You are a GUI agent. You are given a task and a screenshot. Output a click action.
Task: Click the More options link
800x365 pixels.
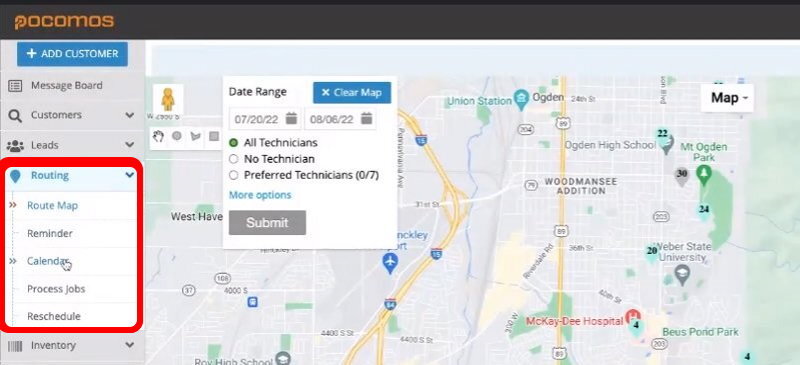click(260, 195)
